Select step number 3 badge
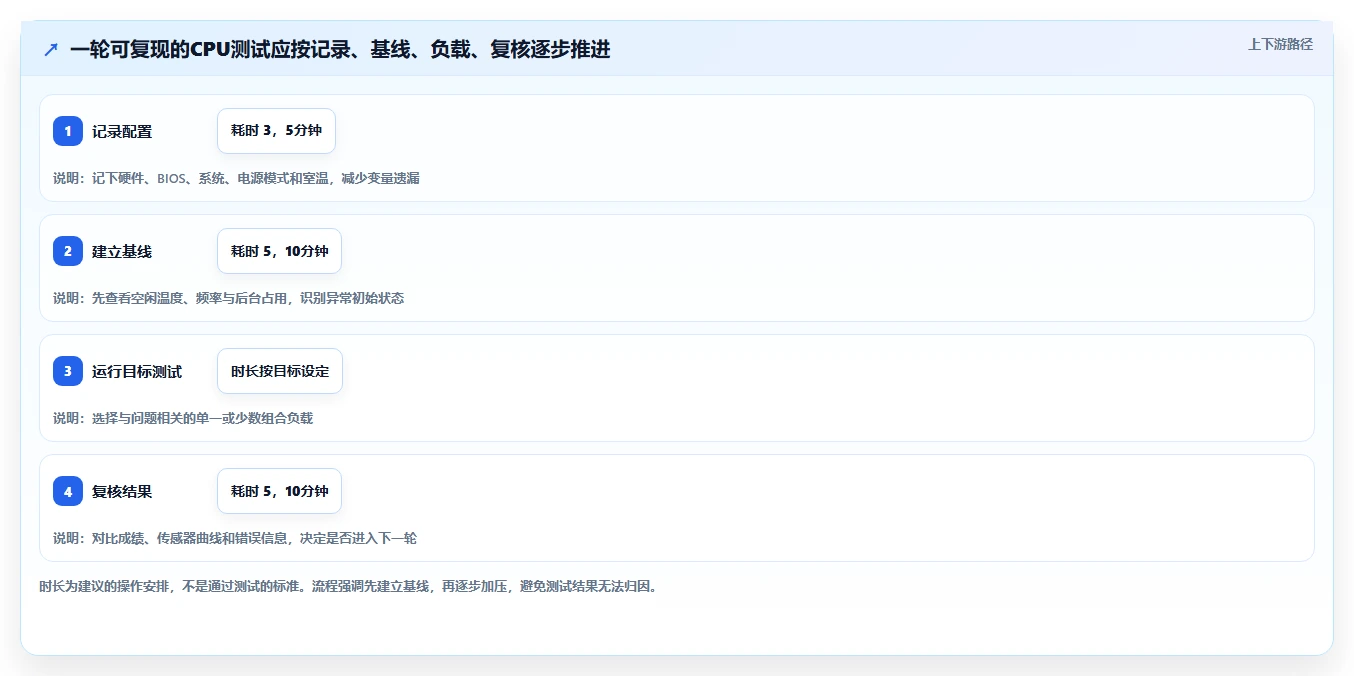Viewport: 1354px width, 676px height. pos(68,371)
